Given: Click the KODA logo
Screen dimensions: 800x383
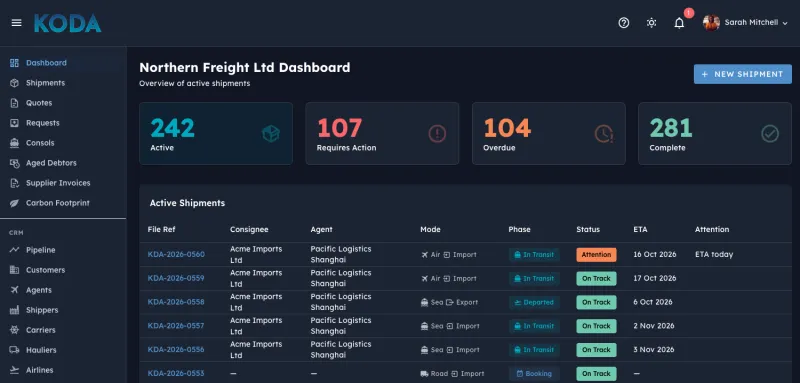Looking at the screenshot, I should click(x=67, y=23).
